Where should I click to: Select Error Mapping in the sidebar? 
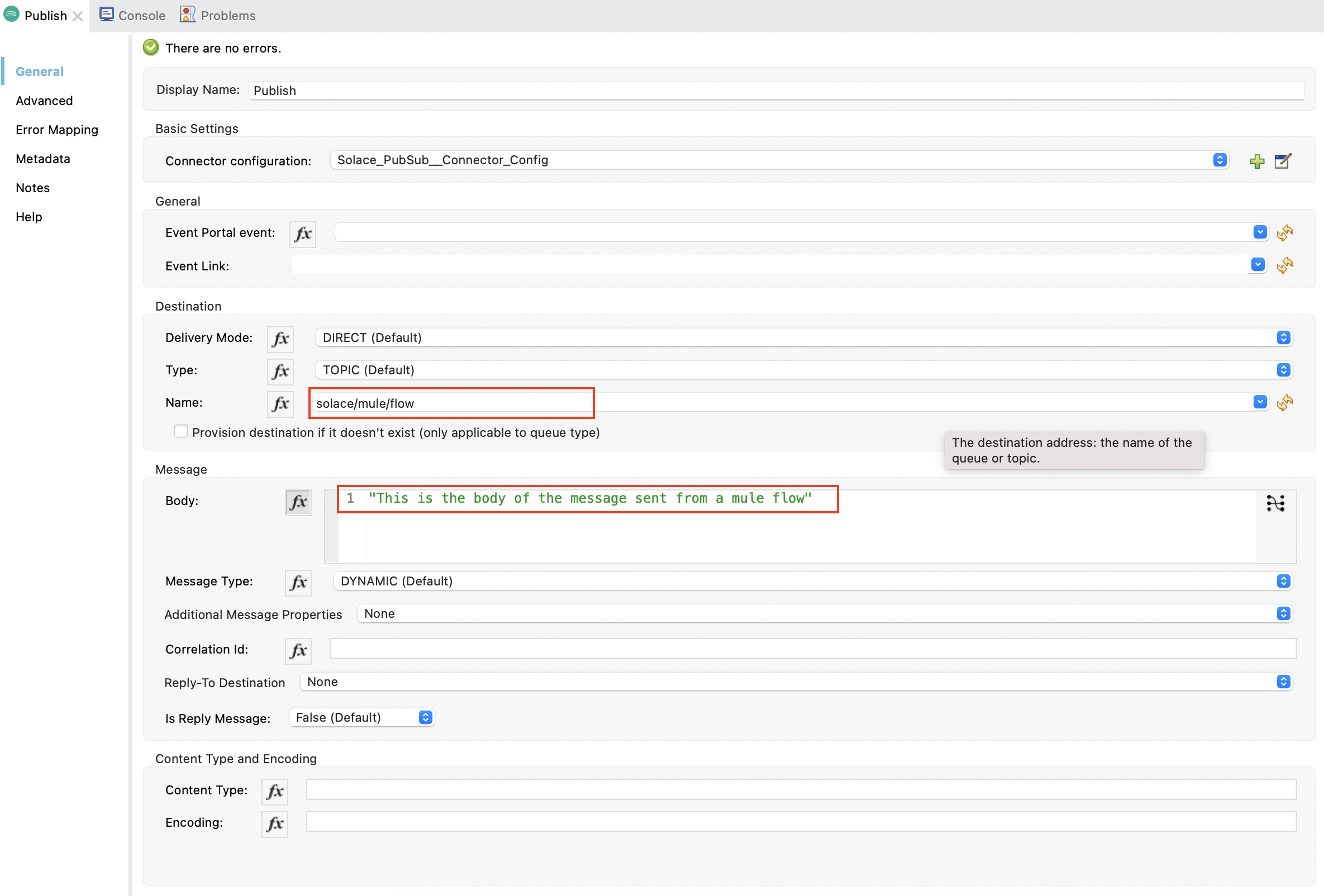coord(57,129)
